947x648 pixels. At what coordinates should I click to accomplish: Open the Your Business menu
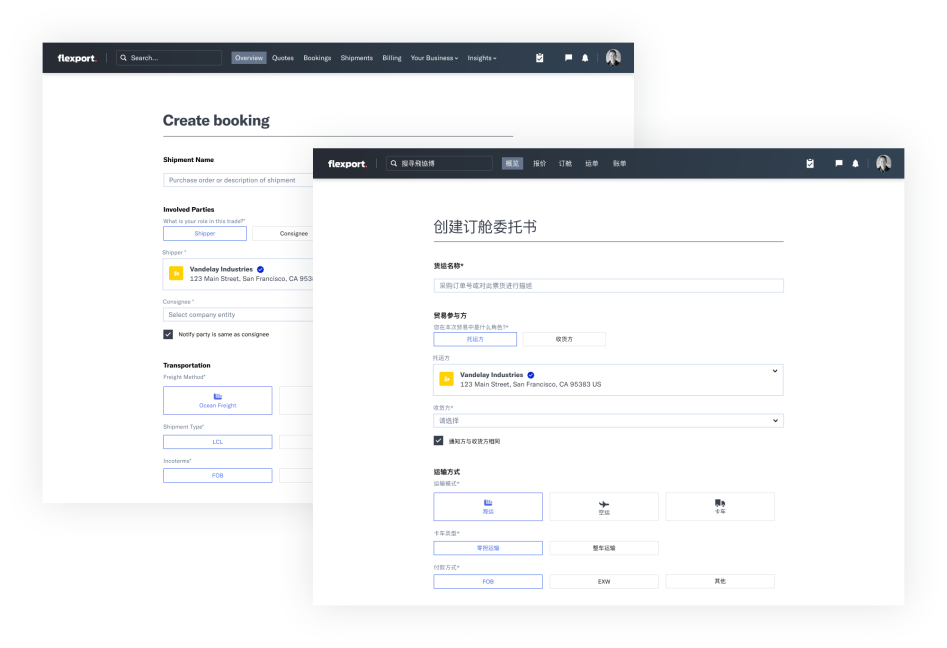click(434, 58)
